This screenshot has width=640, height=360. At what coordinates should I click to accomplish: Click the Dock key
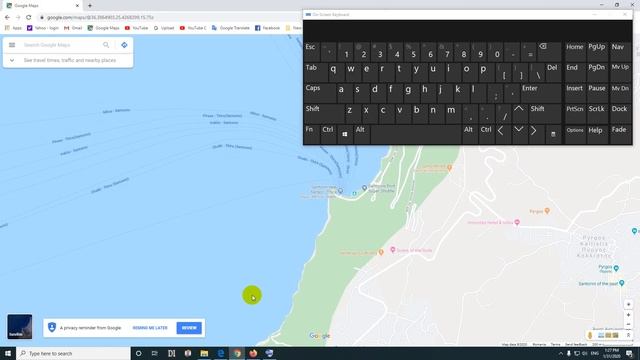[x=620, y=113]
